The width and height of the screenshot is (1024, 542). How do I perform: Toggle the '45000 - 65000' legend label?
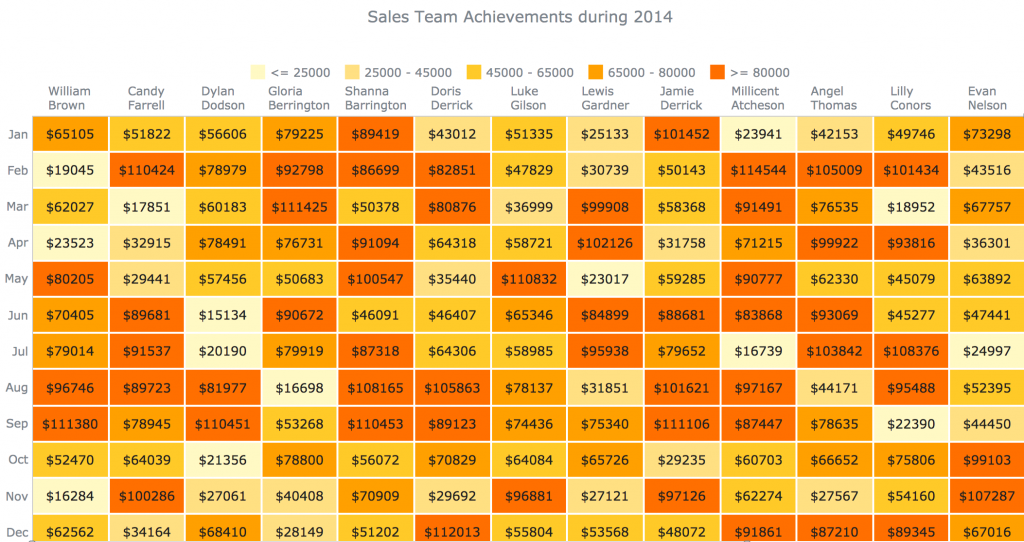(530, 72)
